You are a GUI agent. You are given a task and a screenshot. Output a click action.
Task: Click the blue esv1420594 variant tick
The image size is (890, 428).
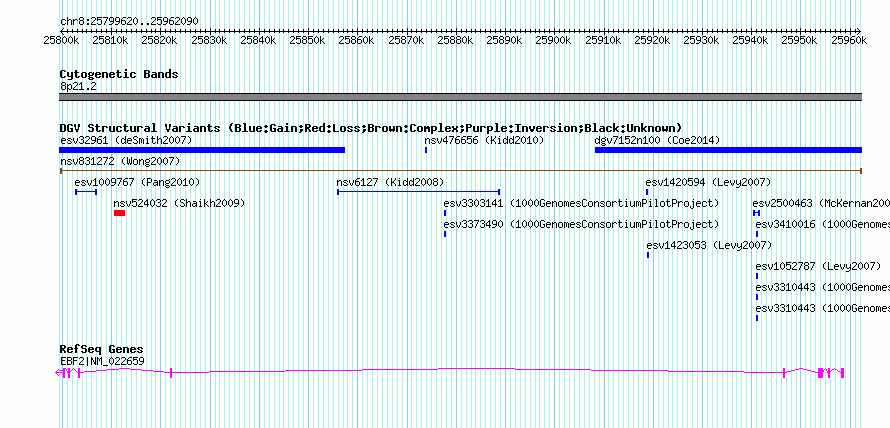pos(647,192)
